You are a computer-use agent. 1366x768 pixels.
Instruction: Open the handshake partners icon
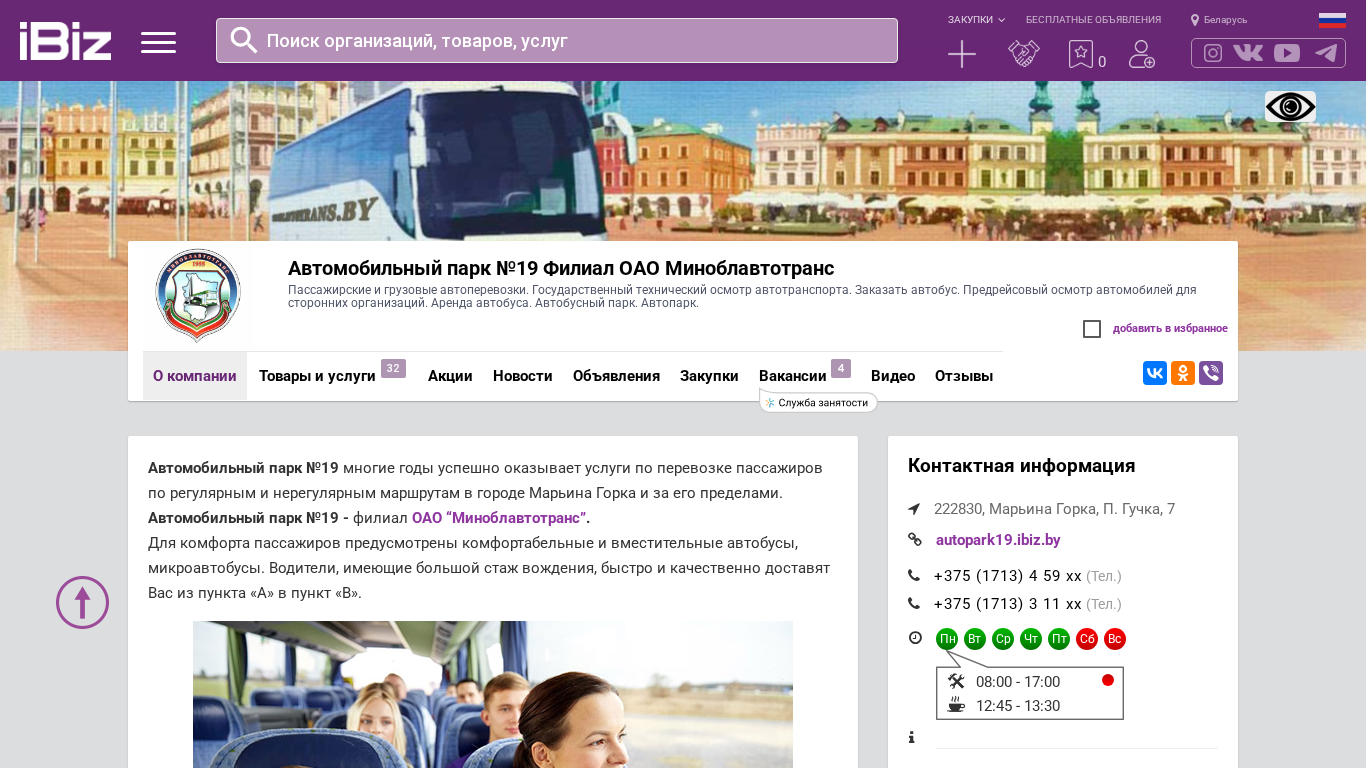[x=1023, y=54]
